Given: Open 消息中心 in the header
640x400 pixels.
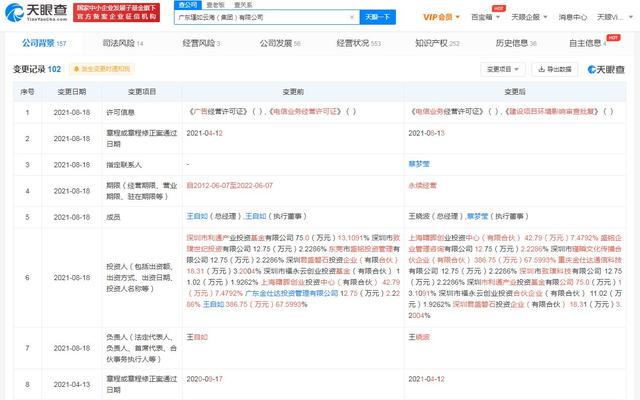Looking at the screenshot, I should (x=573, y=17).
